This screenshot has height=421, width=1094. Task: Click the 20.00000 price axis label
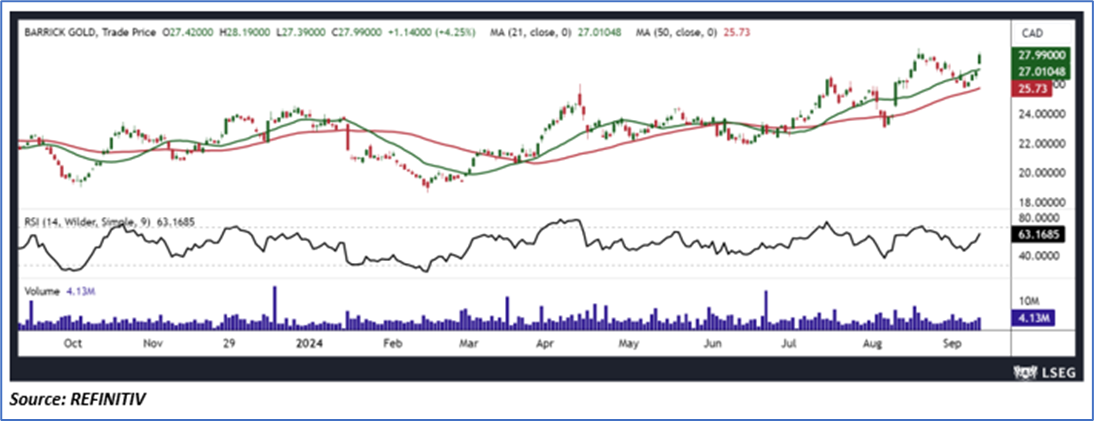(1042, 172)
